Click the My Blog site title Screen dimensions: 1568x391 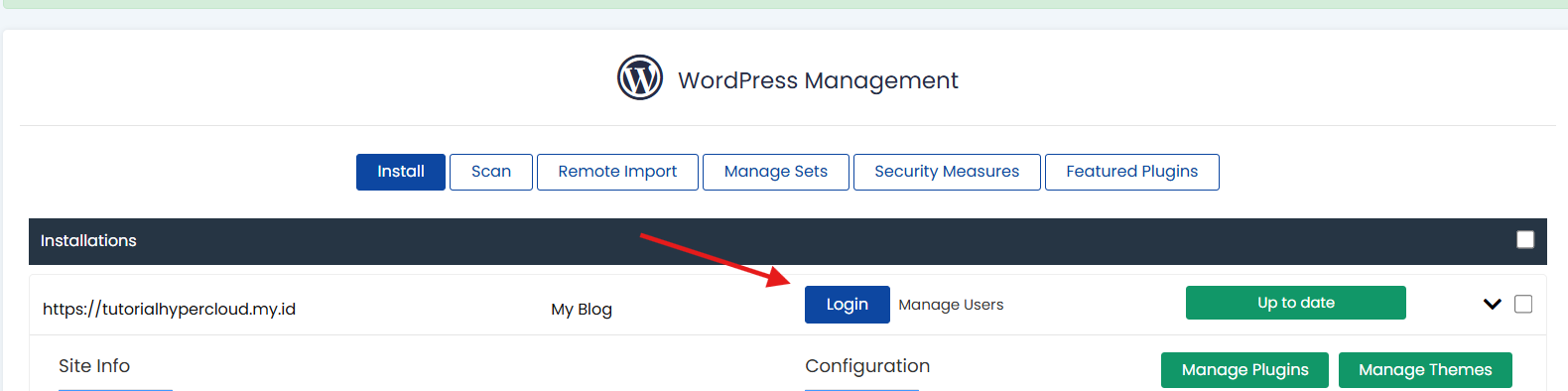(582, 309)
